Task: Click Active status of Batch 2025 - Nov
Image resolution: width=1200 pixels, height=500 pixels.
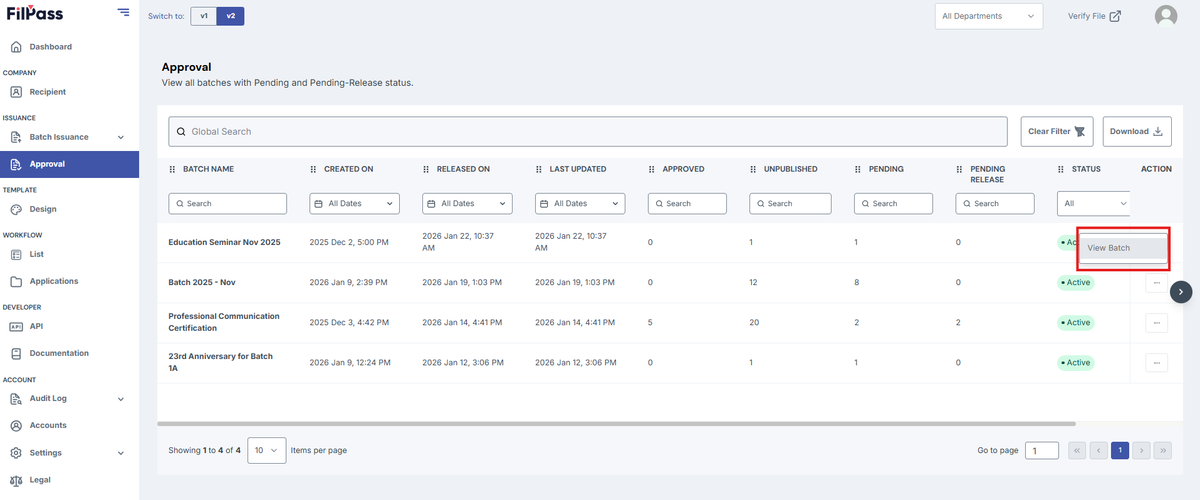Action: 1076,283
